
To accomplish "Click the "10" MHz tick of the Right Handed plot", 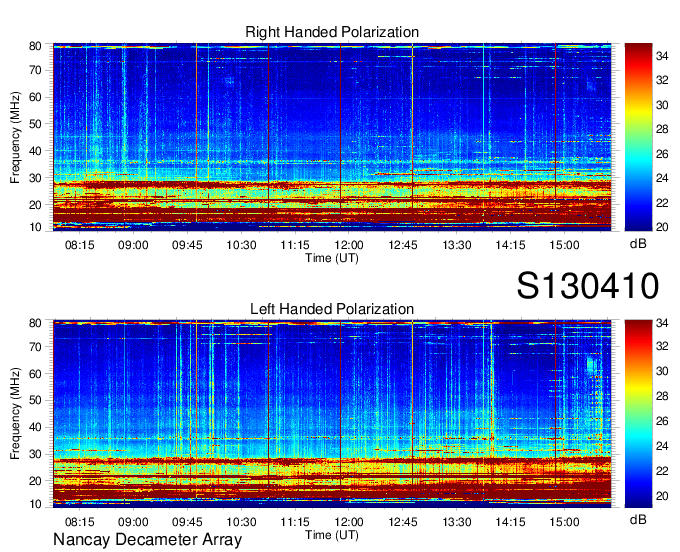I will [x=35, y=227].
